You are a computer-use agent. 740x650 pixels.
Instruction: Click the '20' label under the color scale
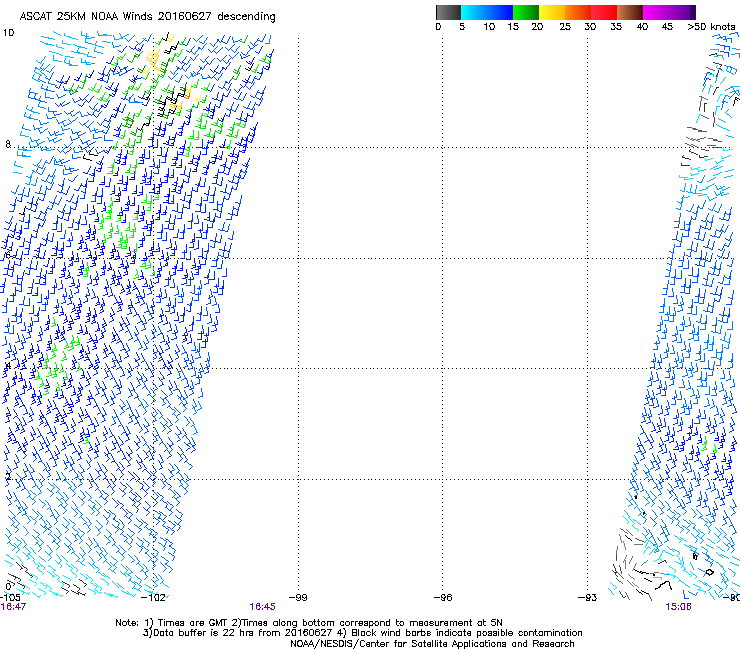coord(537,27)
